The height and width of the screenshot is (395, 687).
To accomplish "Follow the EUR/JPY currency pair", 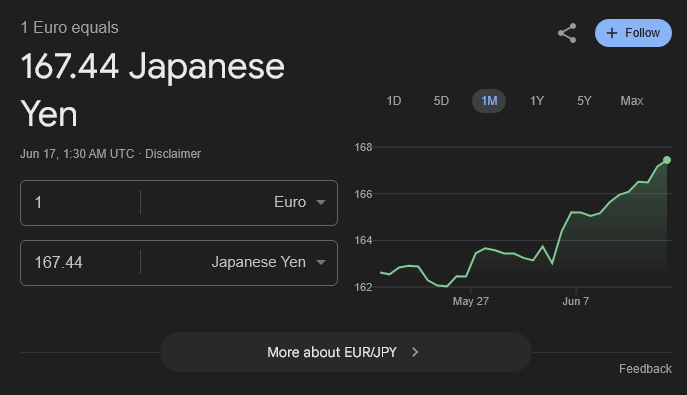I will click(633, 33).
